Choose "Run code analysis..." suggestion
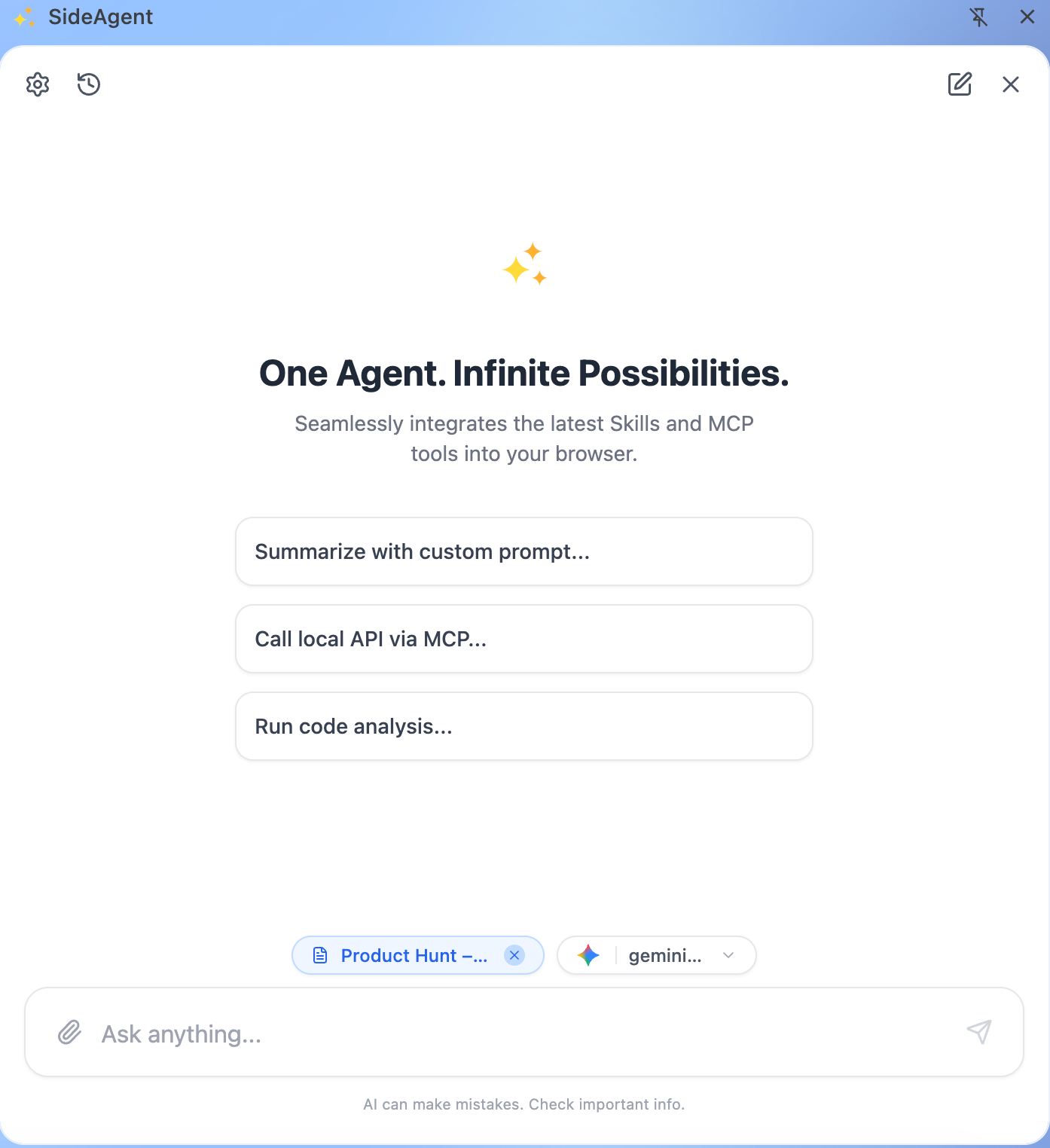 click(x=524, y=726)
